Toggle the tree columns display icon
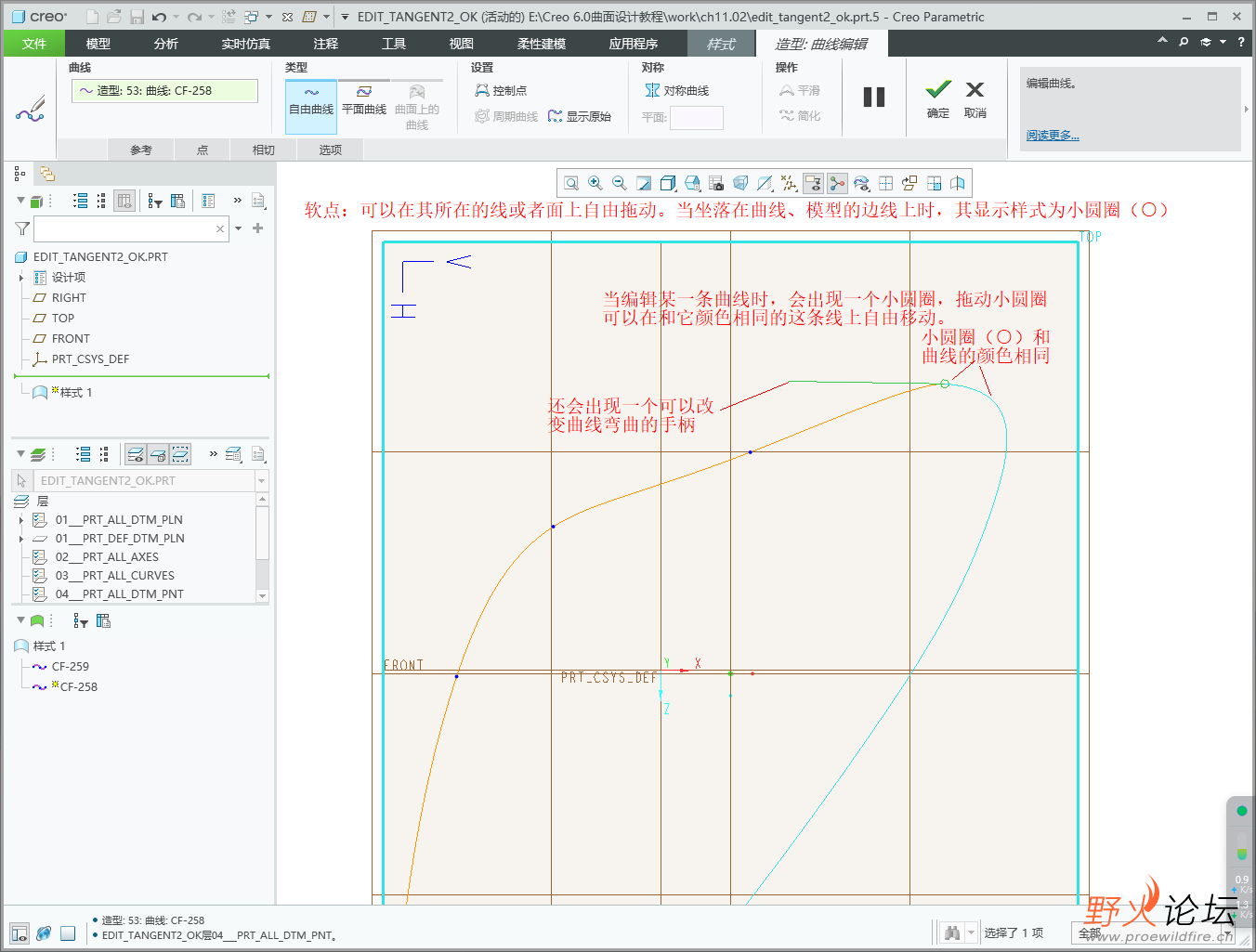Image resolution: width=1256 pixels, height=952 pixels. (124, 201)
